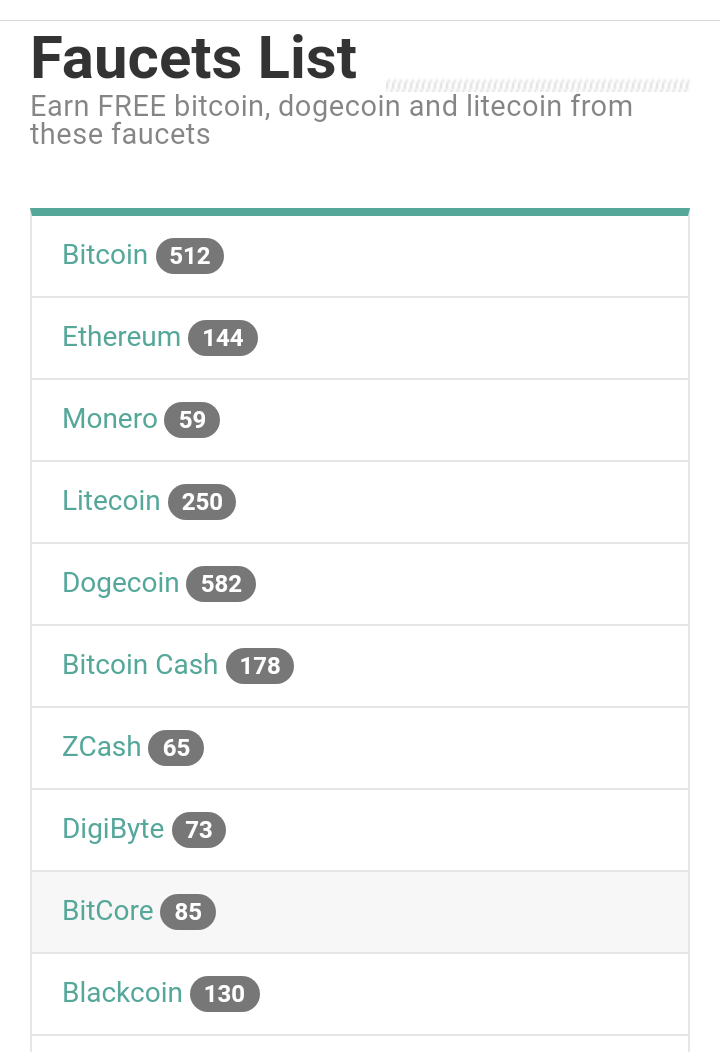Select the Monero faucet entry

(x=109, y=419)
